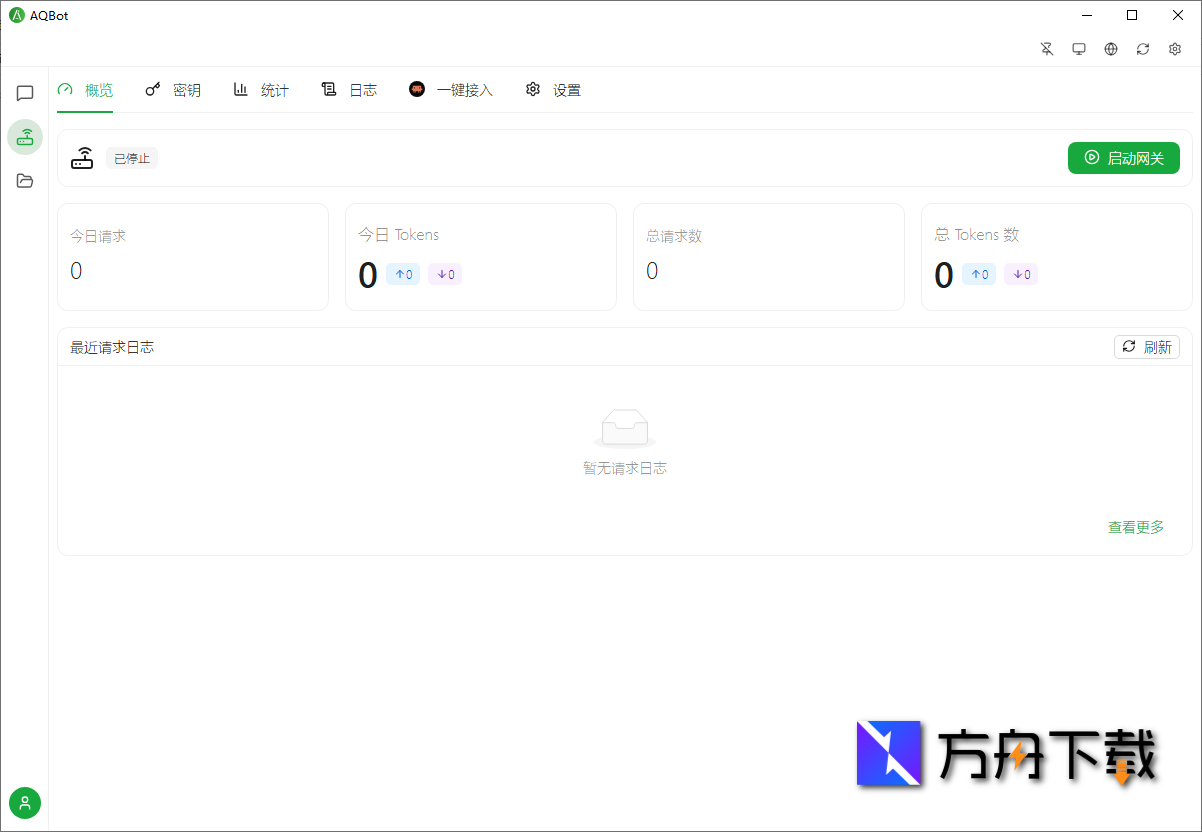The height and width of the screenshot is (832, 1202).
Task: Click the gateway router icon beside 已停止
Action: tap(82, 157)
